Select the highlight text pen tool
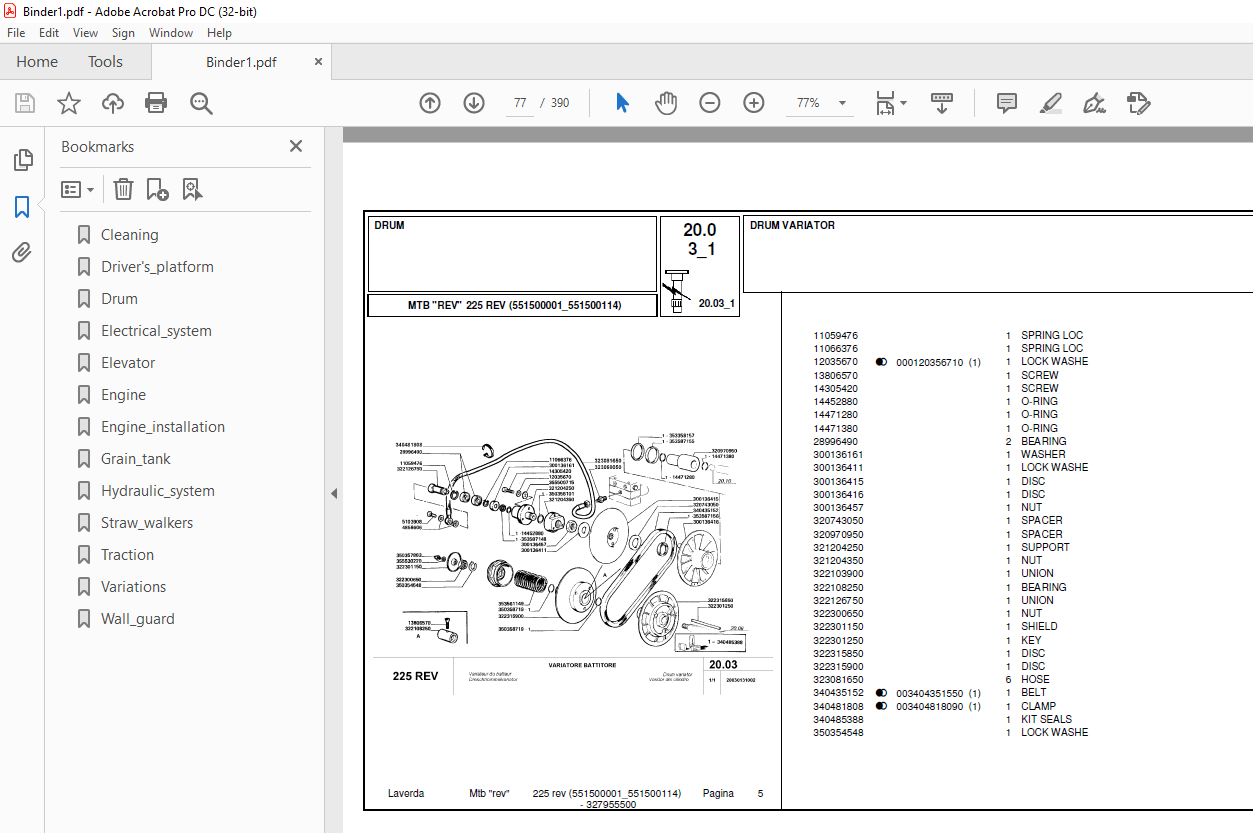This screenshot has height=833, width=1253. coord(1050,103)
